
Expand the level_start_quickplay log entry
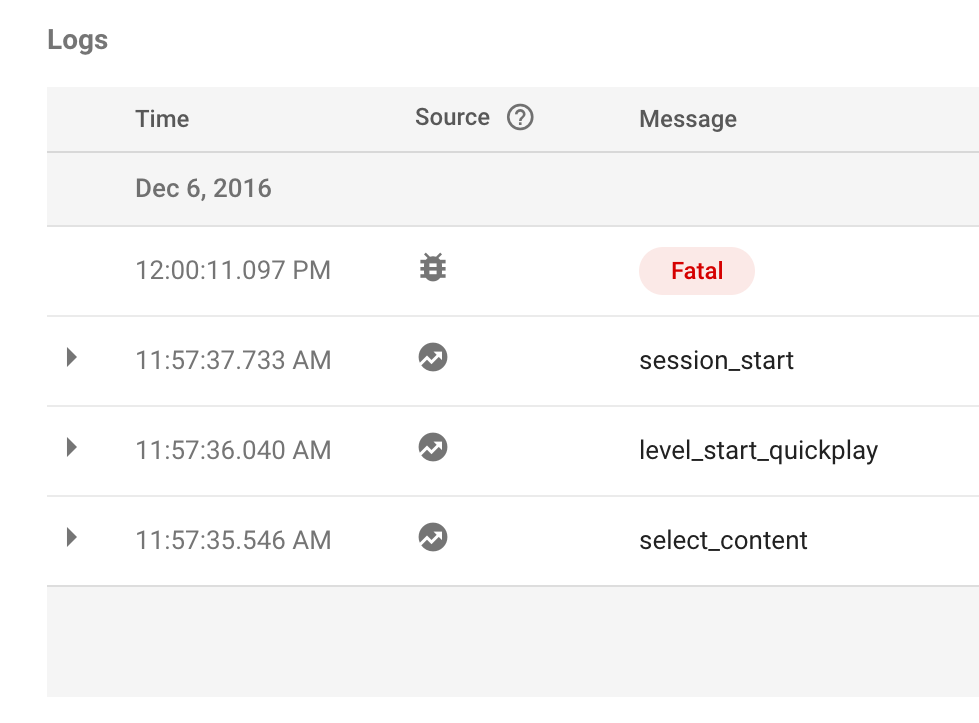pos(71,448)
